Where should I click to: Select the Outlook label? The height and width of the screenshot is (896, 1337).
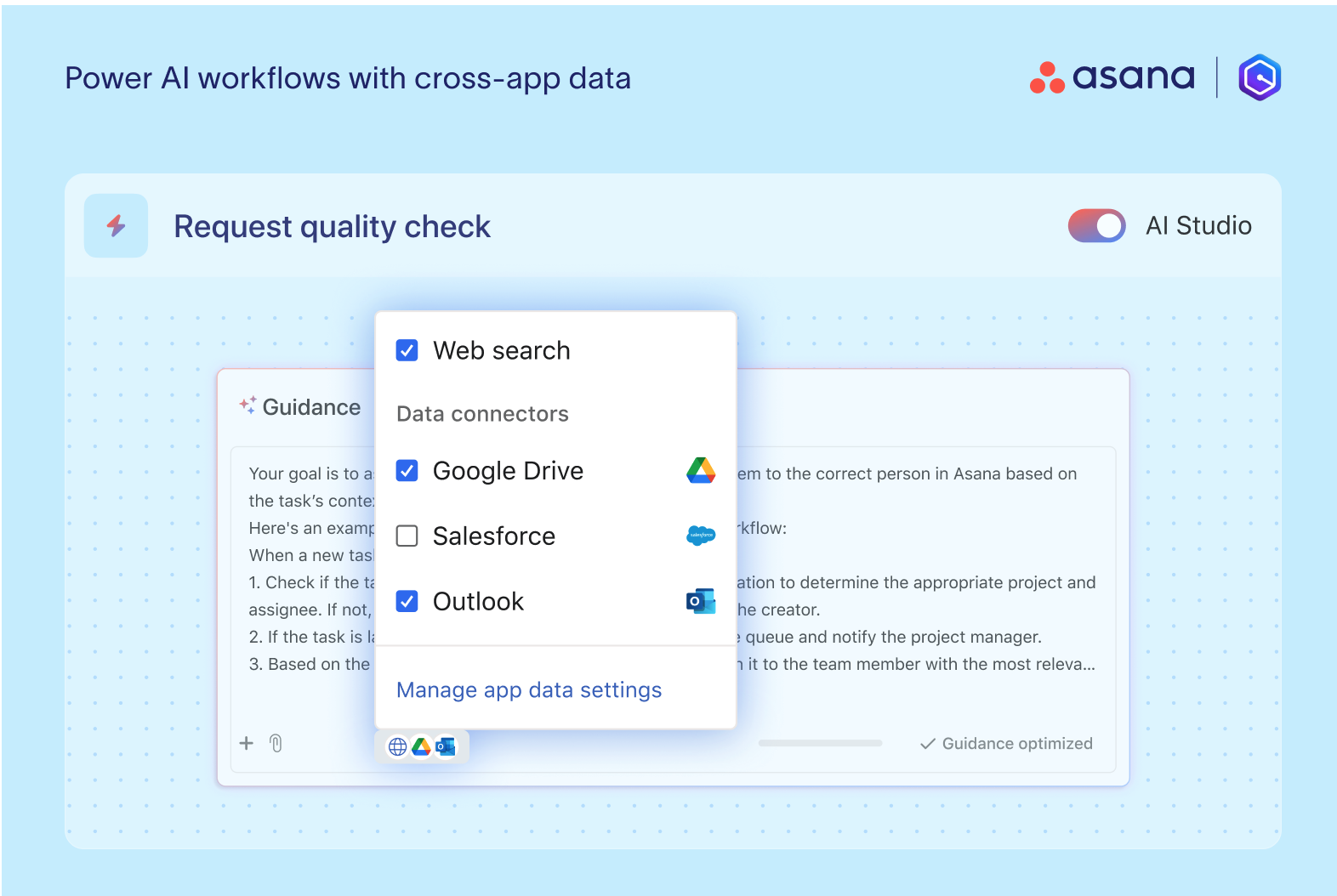(478, 602)
